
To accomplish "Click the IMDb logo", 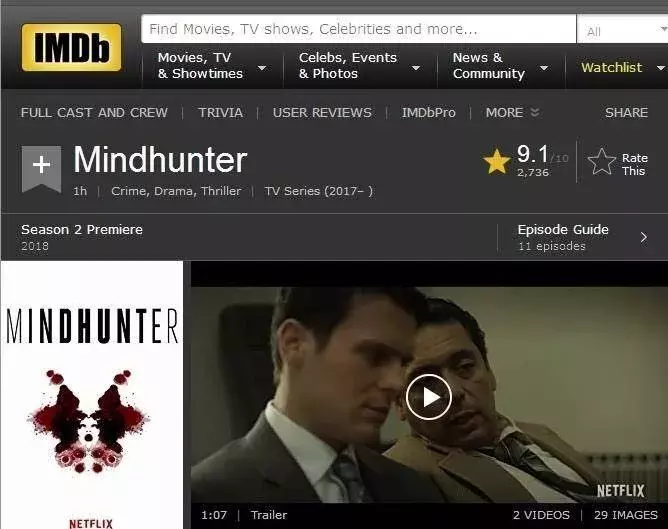I will pyautogui.click(x=71, y=47).
